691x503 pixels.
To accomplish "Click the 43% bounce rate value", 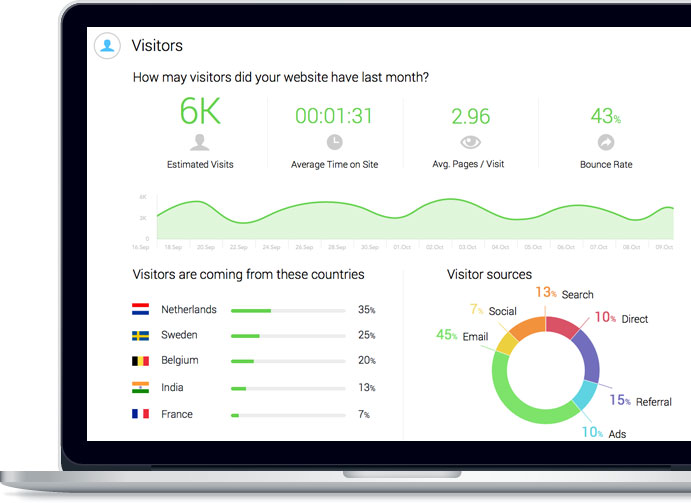I will pos(606,116).
